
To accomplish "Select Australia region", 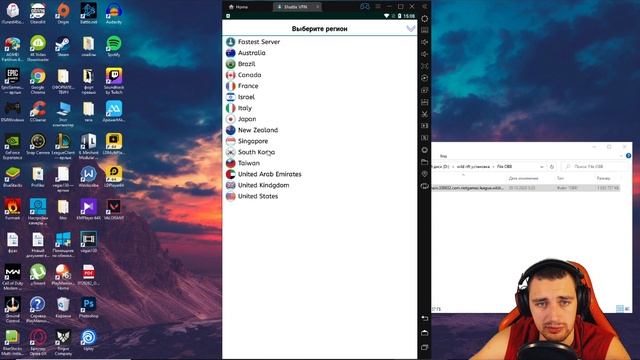I will [x=320, y=53].
